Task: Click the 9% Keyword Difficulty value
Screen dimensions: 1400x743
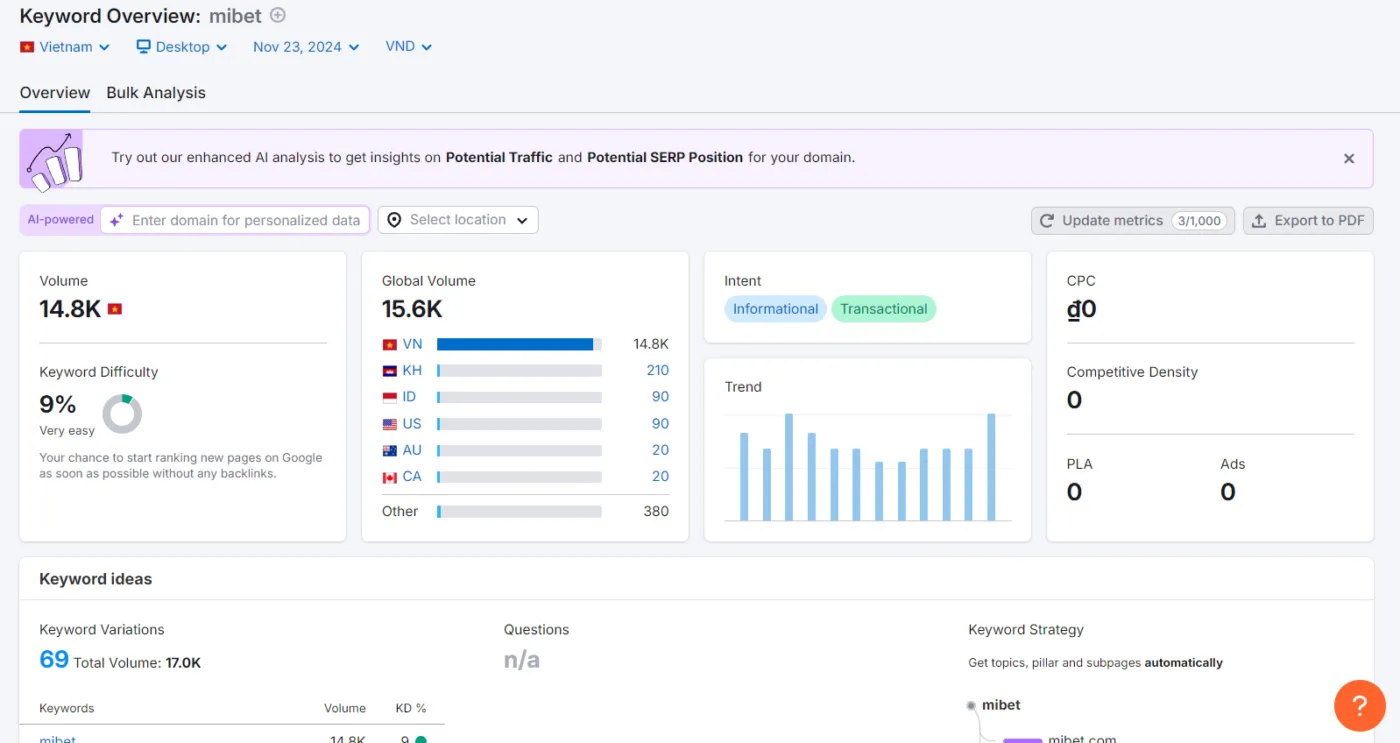Action: [58, 404]
